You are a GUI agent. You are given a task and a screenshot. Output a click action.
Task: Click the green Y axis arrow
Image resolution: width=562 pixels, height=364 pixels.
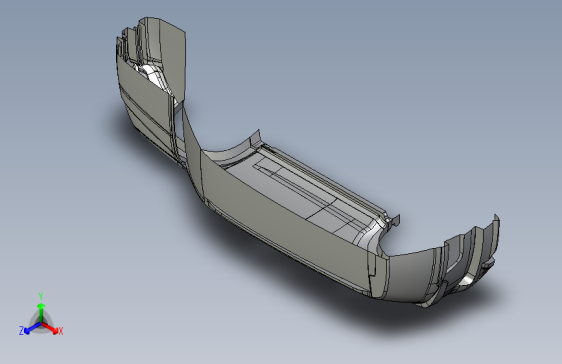pyautogui.click(x=41, y=312)
